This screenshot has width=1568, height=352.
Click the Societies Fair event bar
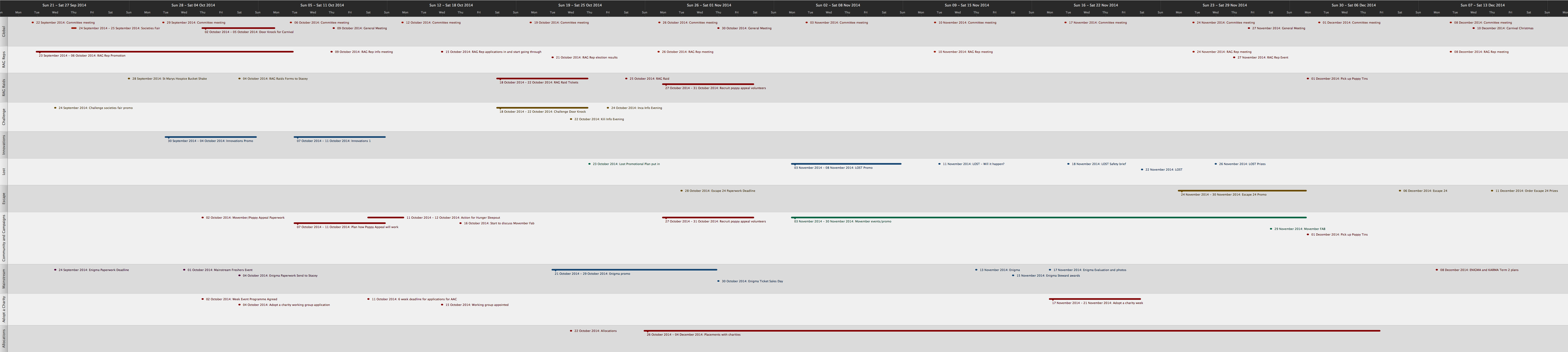click(74, 28)
